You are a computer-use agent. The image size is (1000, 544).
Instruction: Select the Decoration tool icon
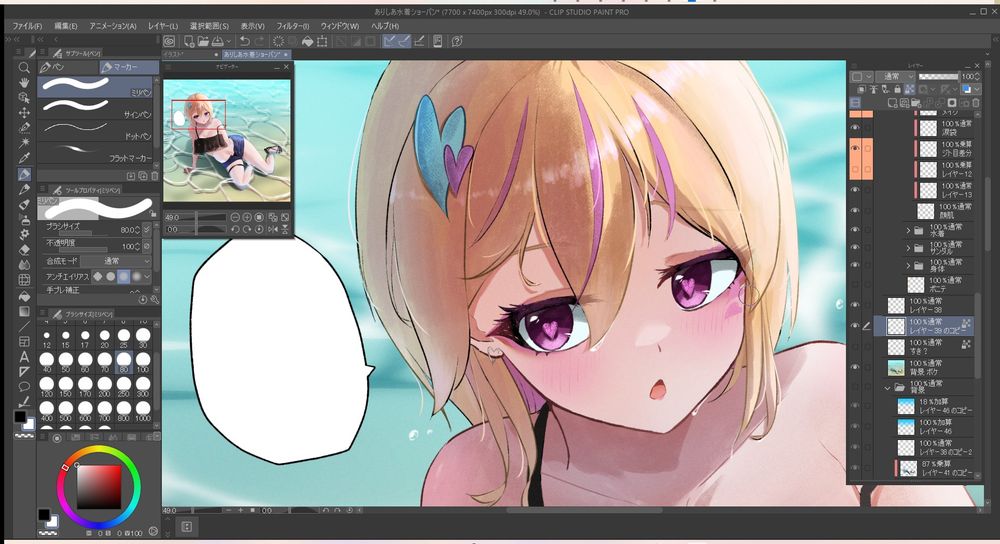(24, 235)
